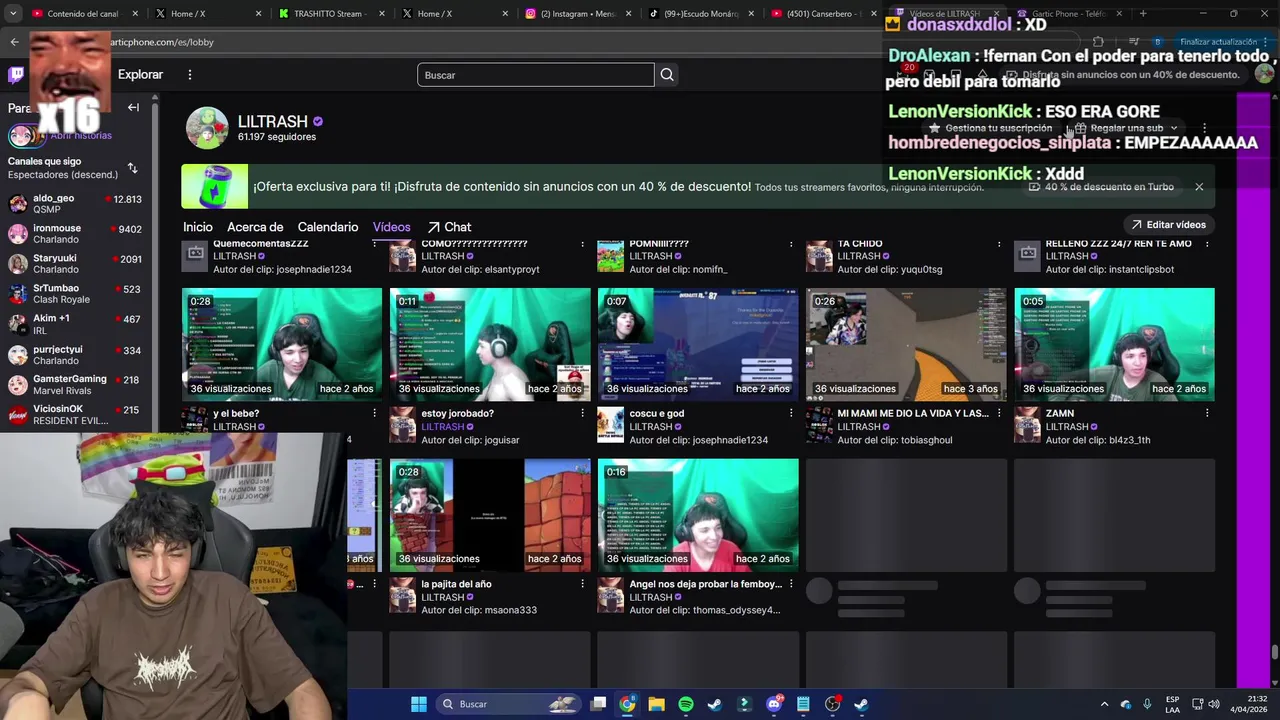Open Regalar una sub dropdown
1280x720 pixels.
click(1127, 128)
